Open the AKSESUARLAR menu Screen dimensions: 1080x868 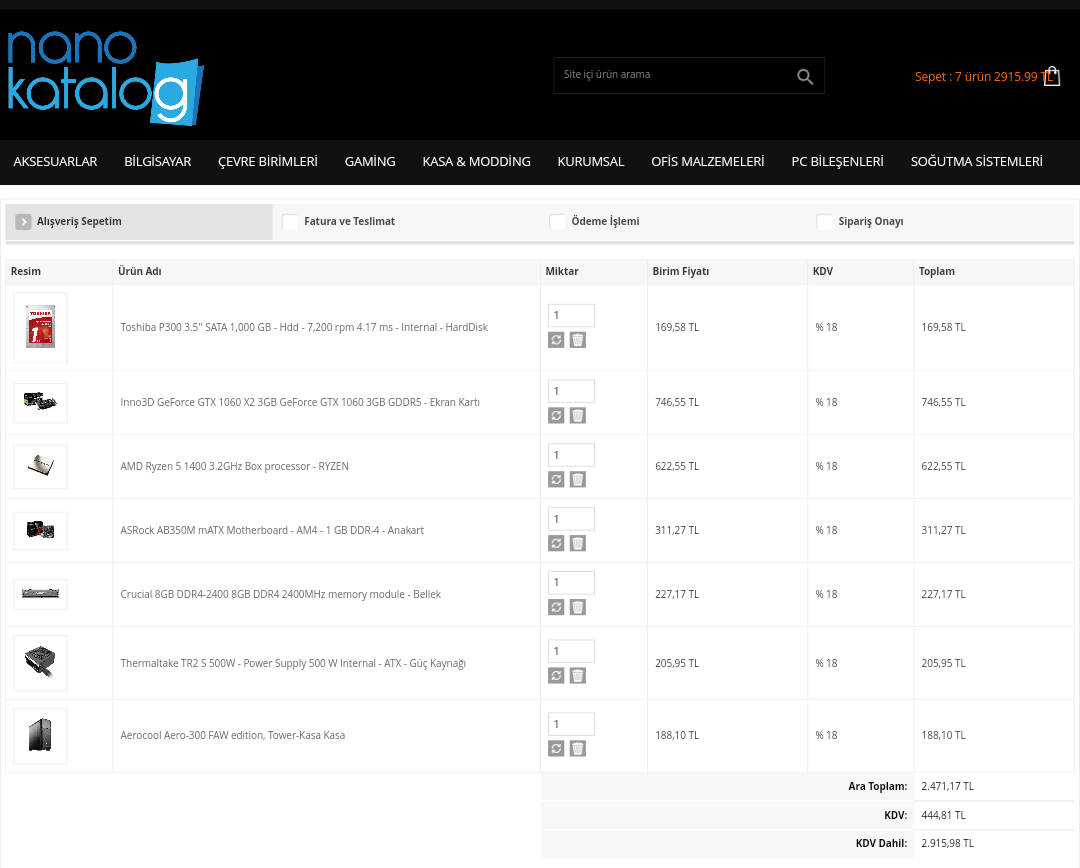pyautogui.click(x=55, y=162)
